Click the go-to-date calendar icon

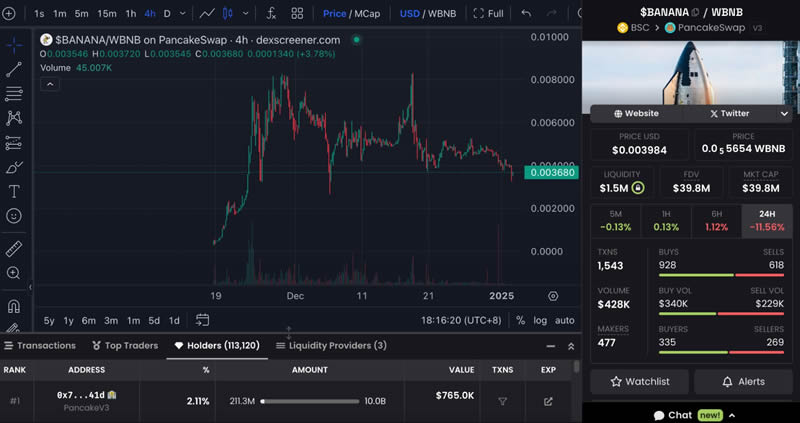pos(202,320)
